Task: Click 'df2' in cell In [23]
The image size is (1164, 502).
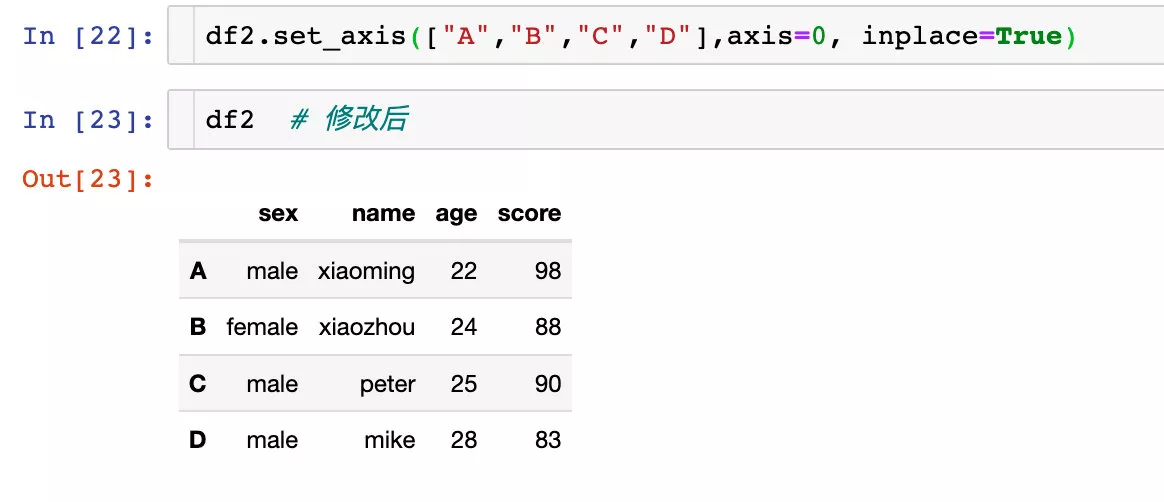Action: [230, 120]
